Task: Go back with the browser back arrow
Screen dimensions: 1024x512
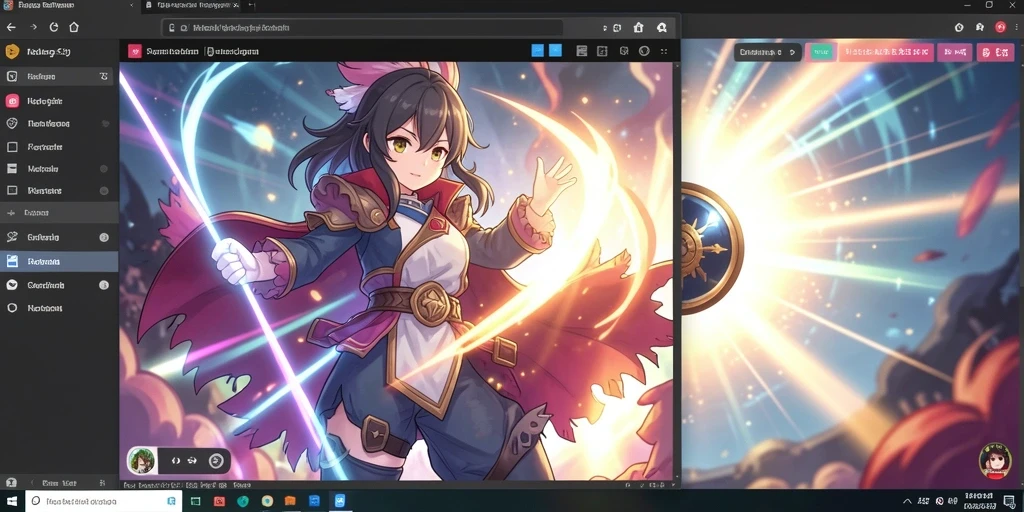Action: [10, 27]
